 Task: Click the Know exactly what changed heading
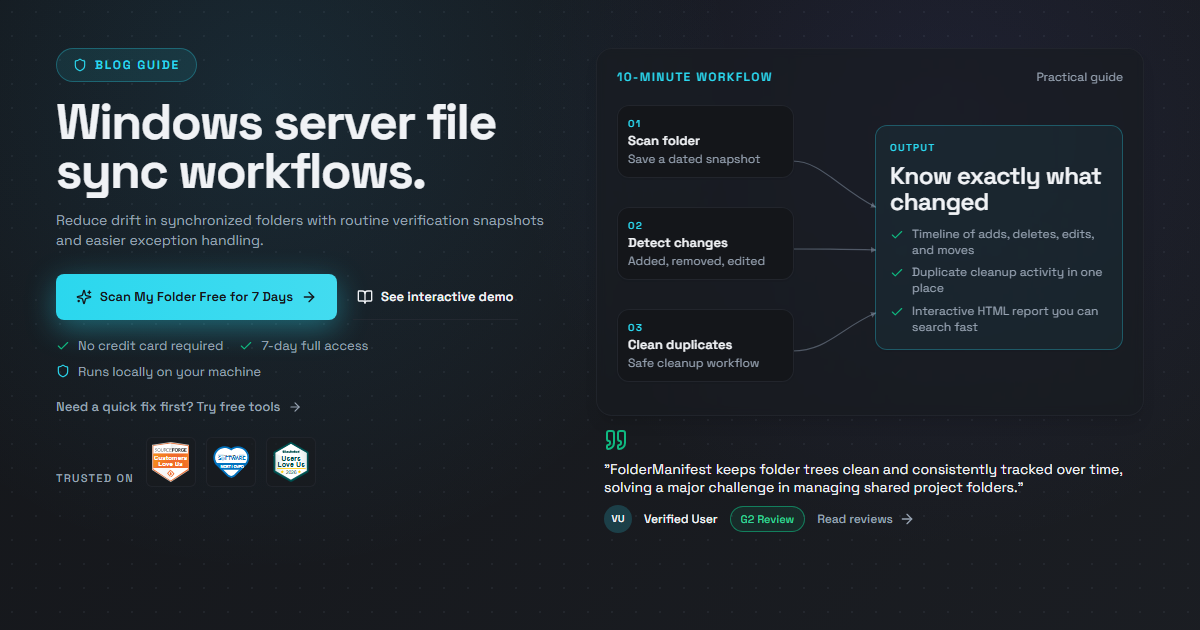click(995, 189)
